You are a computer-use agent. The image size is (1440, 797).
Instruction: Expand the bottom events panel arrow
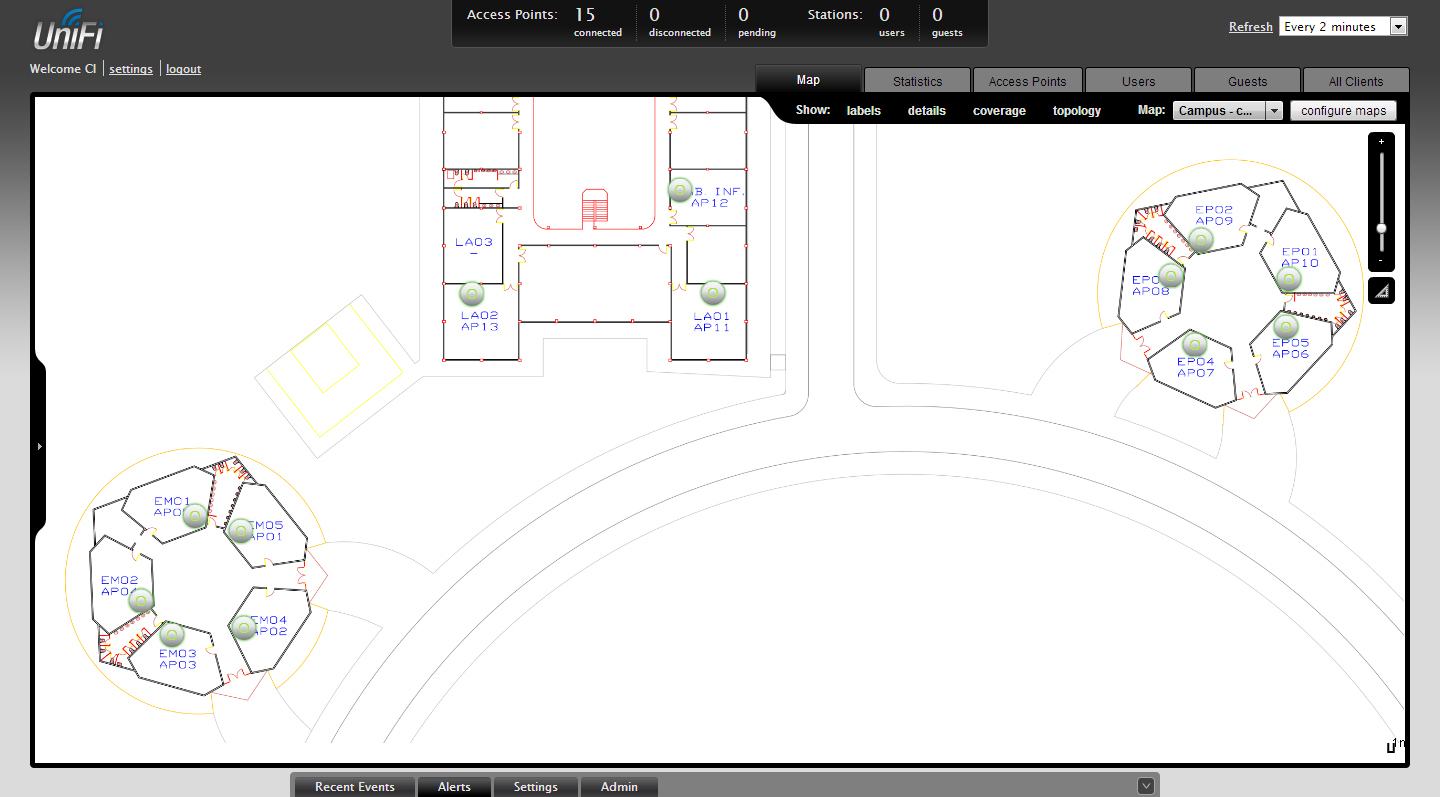(1147, 786)
